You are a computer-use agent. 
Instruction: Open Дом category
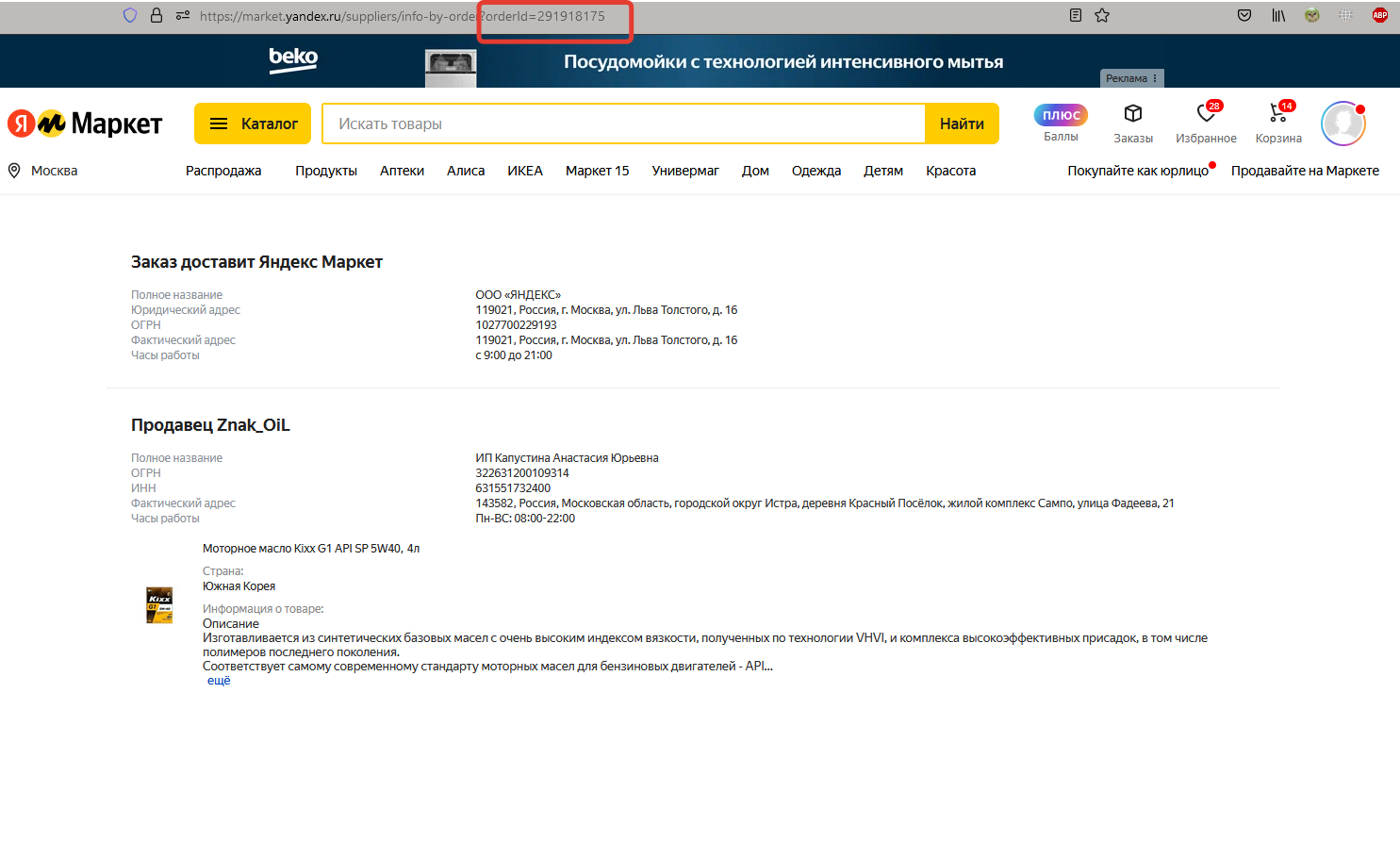(755, 171)
